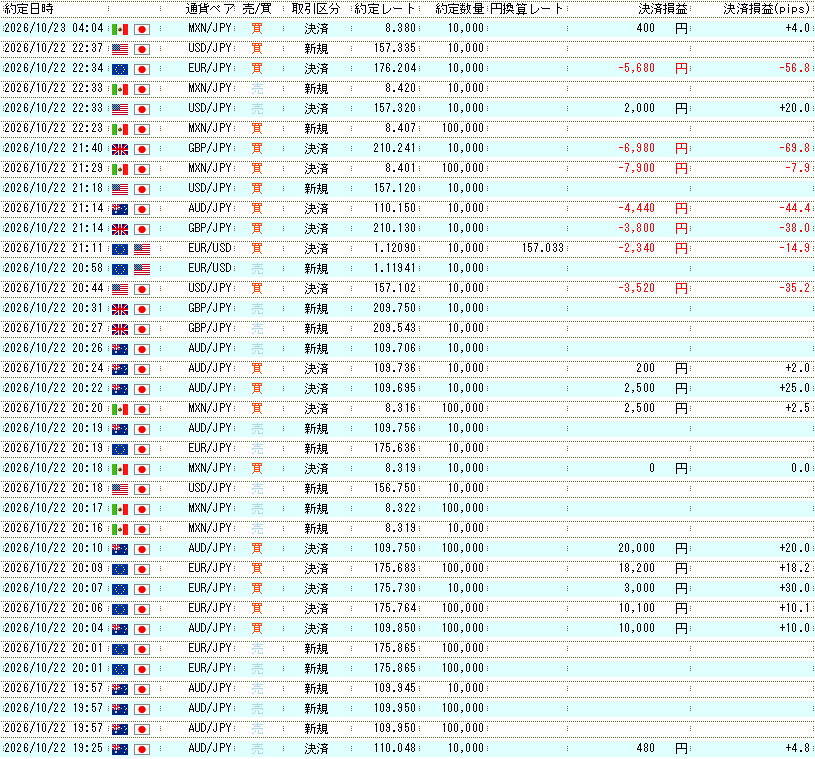
Task: Click the Australia flag in the 20:10 AUD/JPY row
Action: [x=120, y=549]
